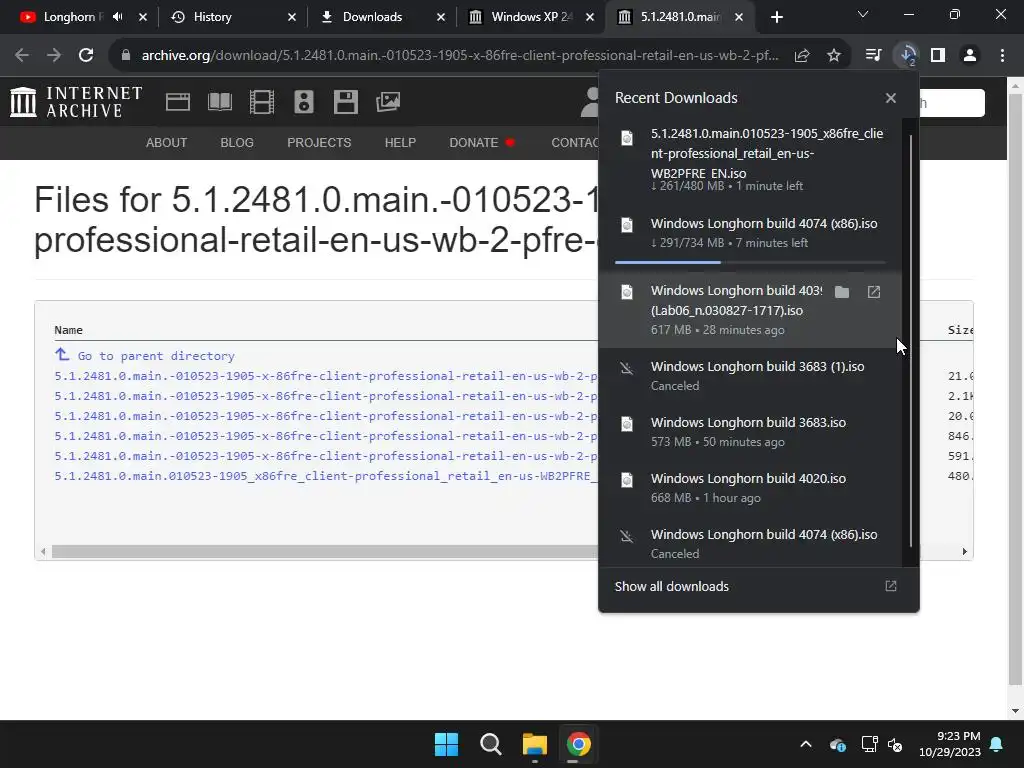Open the Chrome three-dot menu
This screenshot has width=1024, height=768.
[1002, 55]
